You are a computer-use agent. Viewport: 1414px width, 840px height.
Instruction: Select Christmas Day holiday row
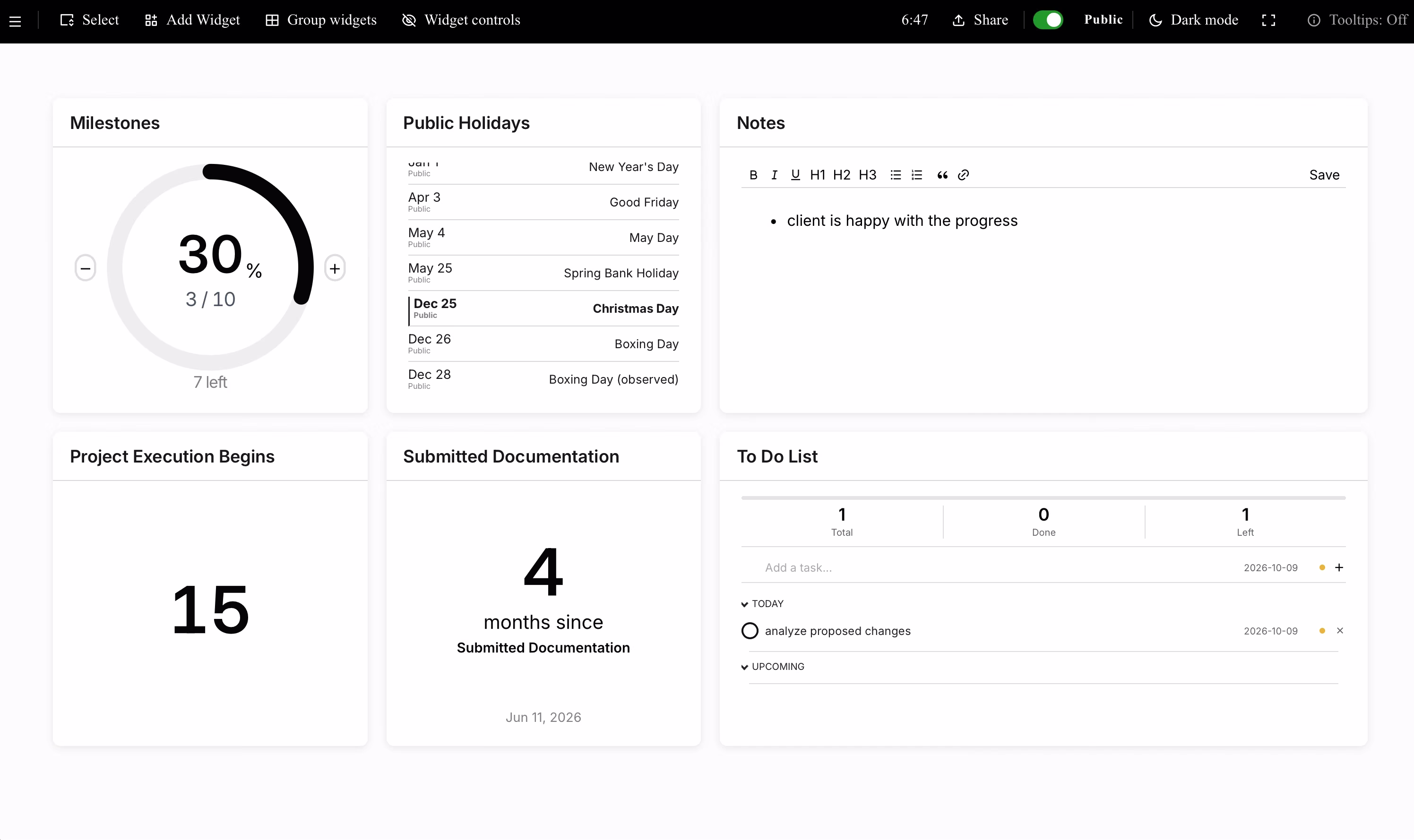coord(543,309)
